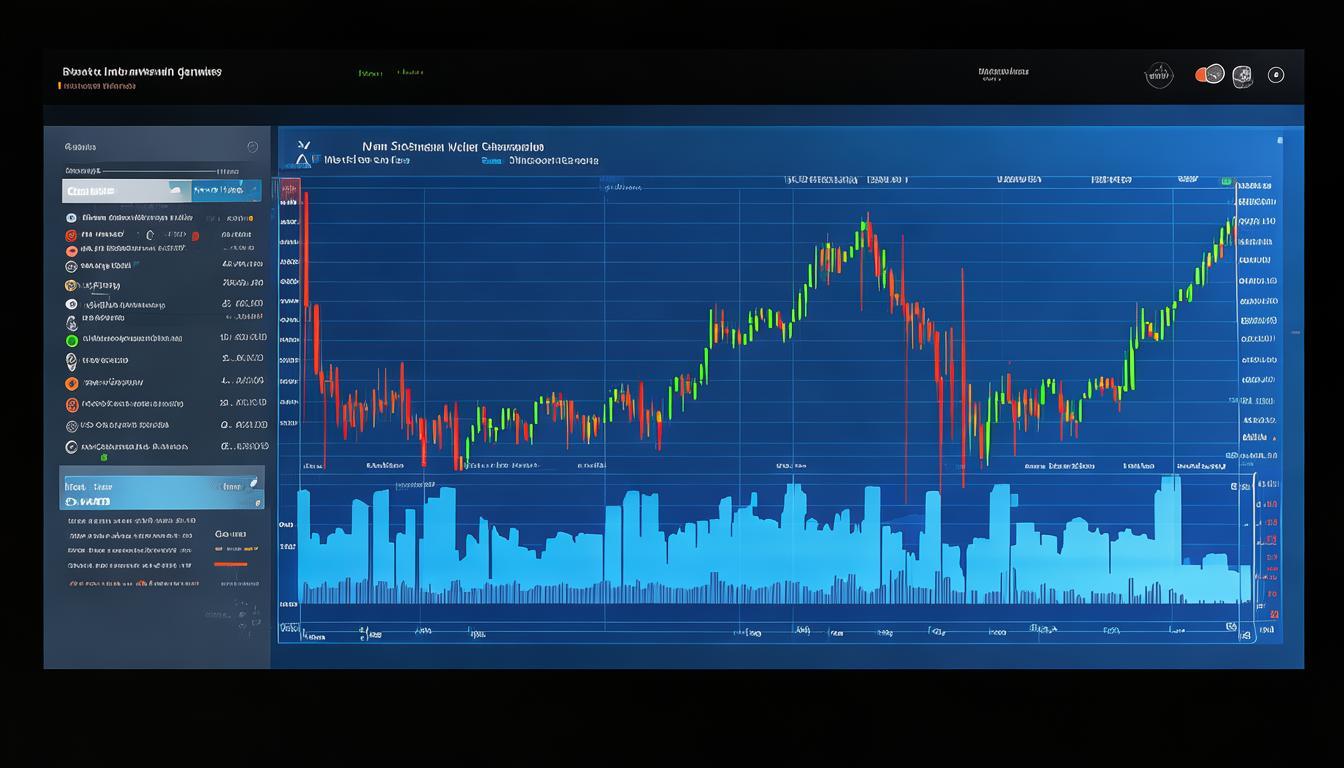Image resolution: width=1344 pixels, height=768 pixels.
Task: Open the blue text selector beside chart subtitle
Action: click(492, 159)
